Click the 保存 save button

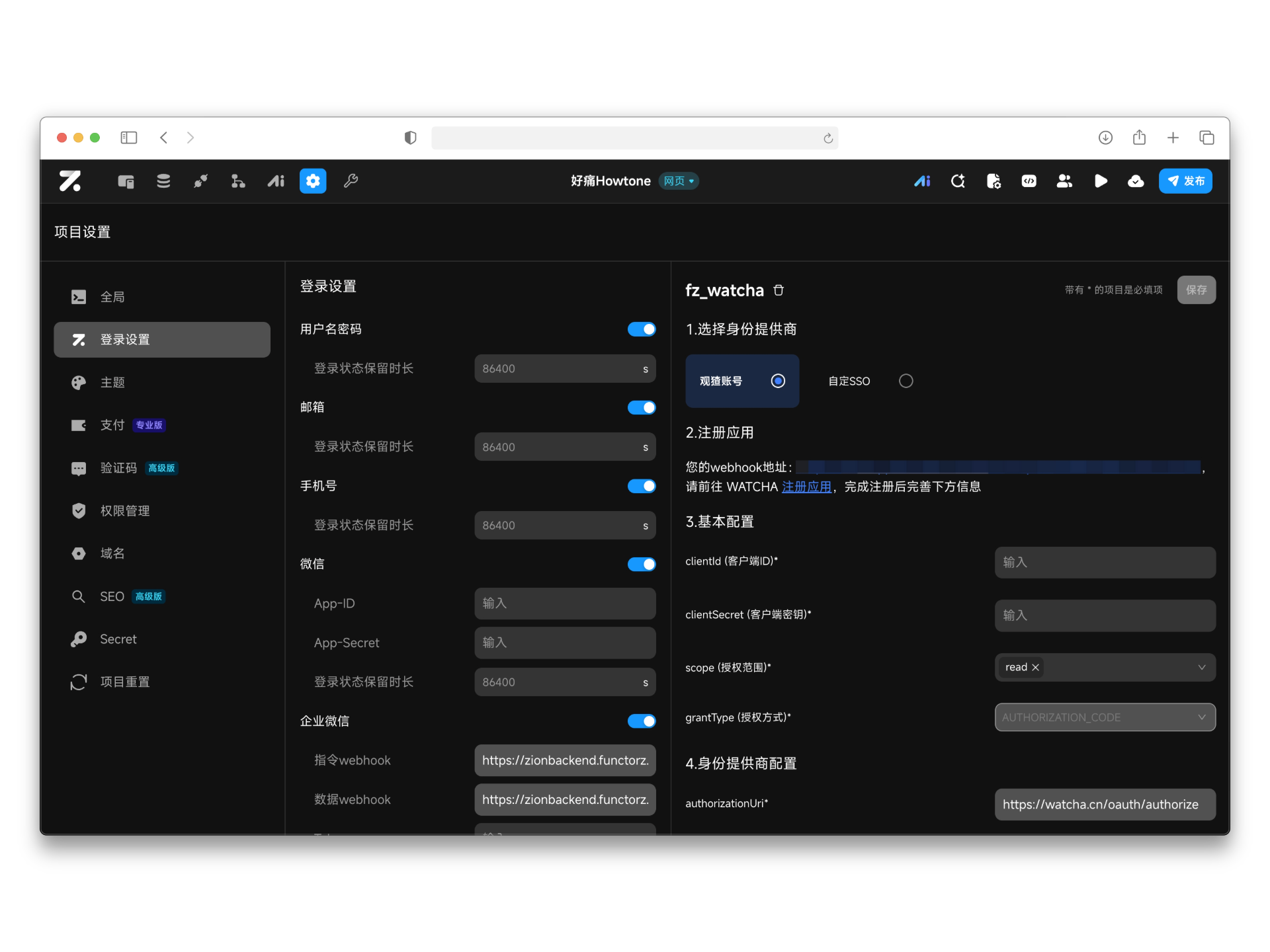(1196, 290)
